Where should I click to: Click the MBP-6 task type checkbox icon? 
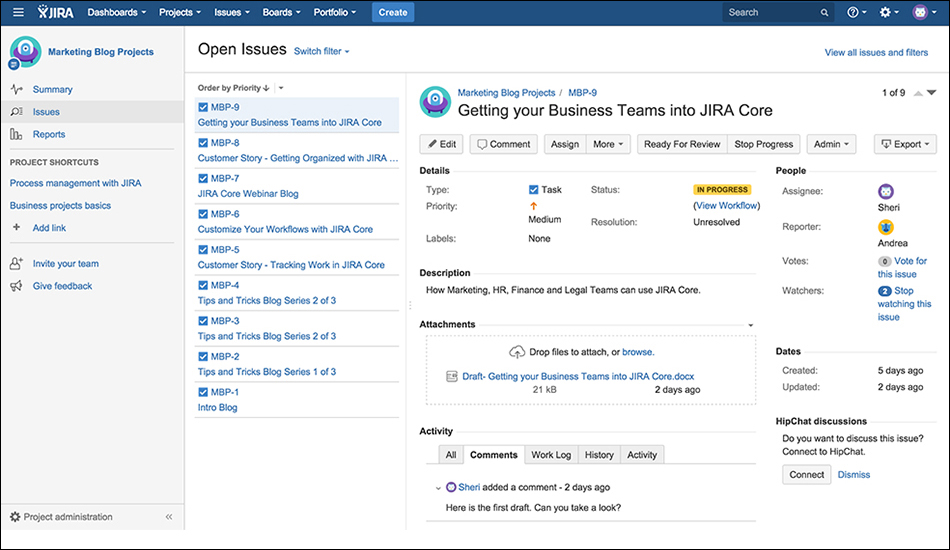[203, 214]
